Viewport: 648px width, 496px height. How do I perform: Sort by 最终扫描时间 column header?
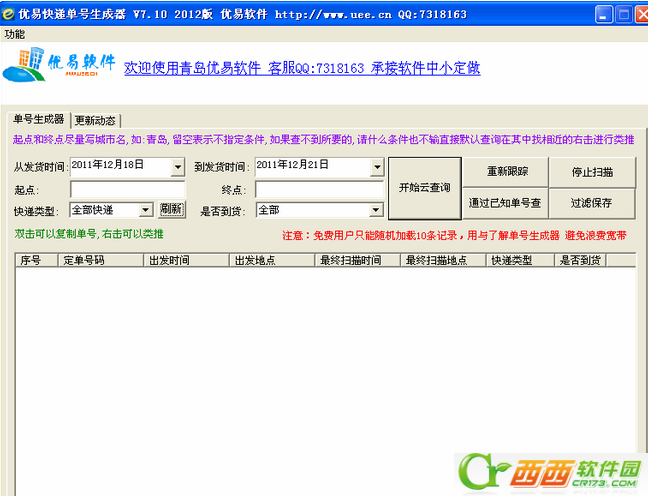click(x=358, y=260)
